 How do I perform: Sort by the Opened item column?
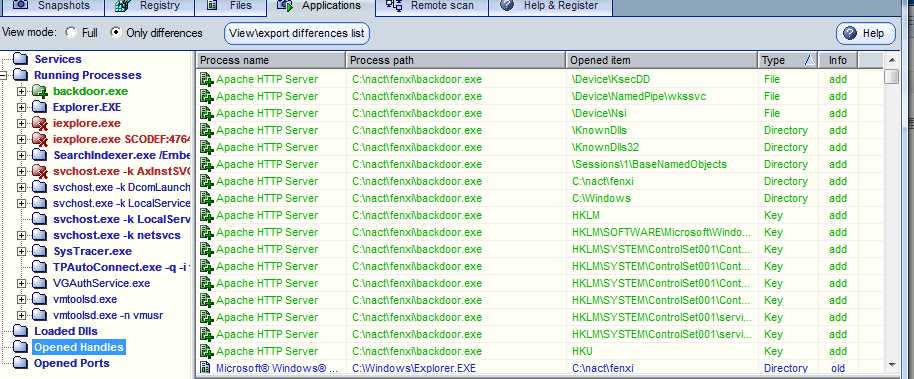[662, 60]
